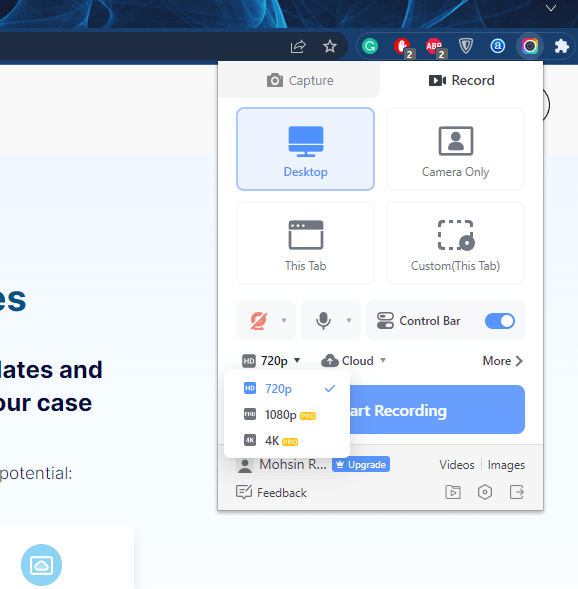Viewport: 578px width, 589px height.
Task: Open the Videos link
Action: [457, 465]
